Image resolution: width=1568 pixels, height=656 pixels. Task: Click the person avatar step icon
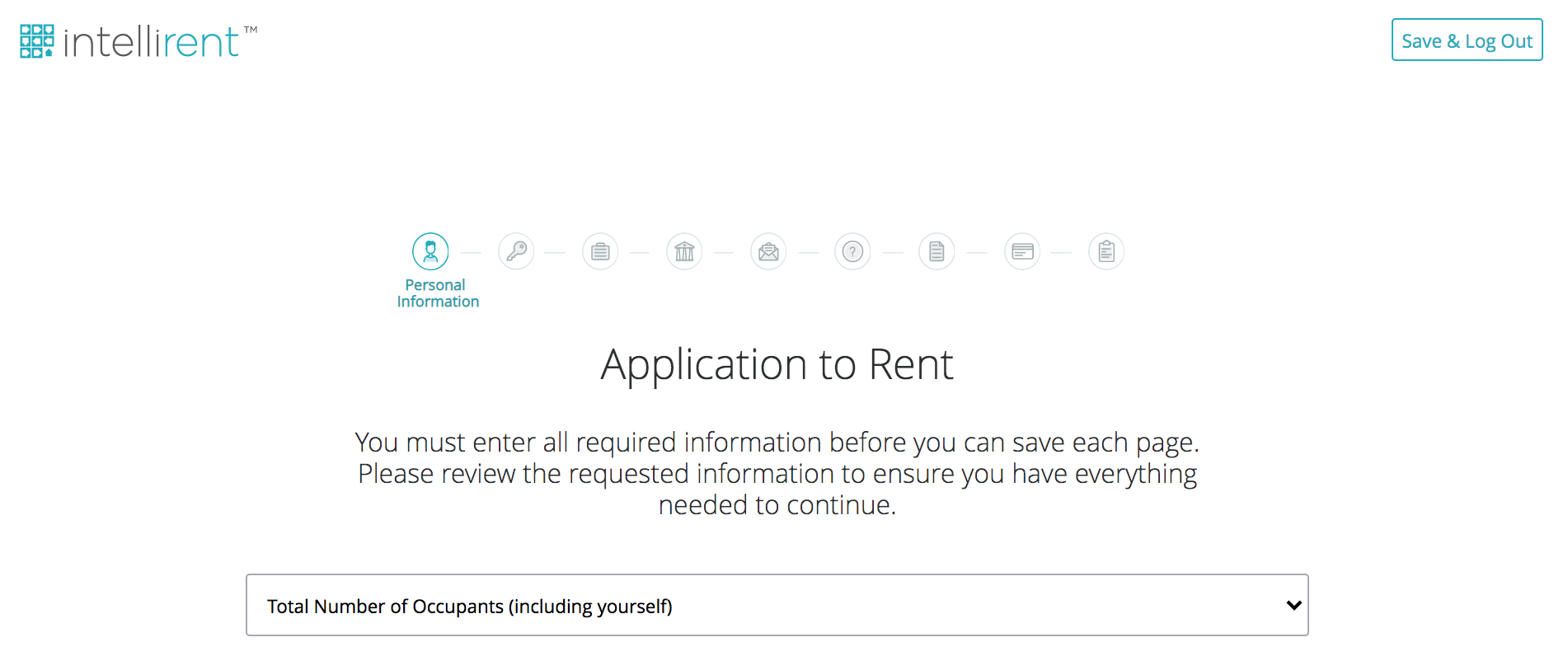430,251
